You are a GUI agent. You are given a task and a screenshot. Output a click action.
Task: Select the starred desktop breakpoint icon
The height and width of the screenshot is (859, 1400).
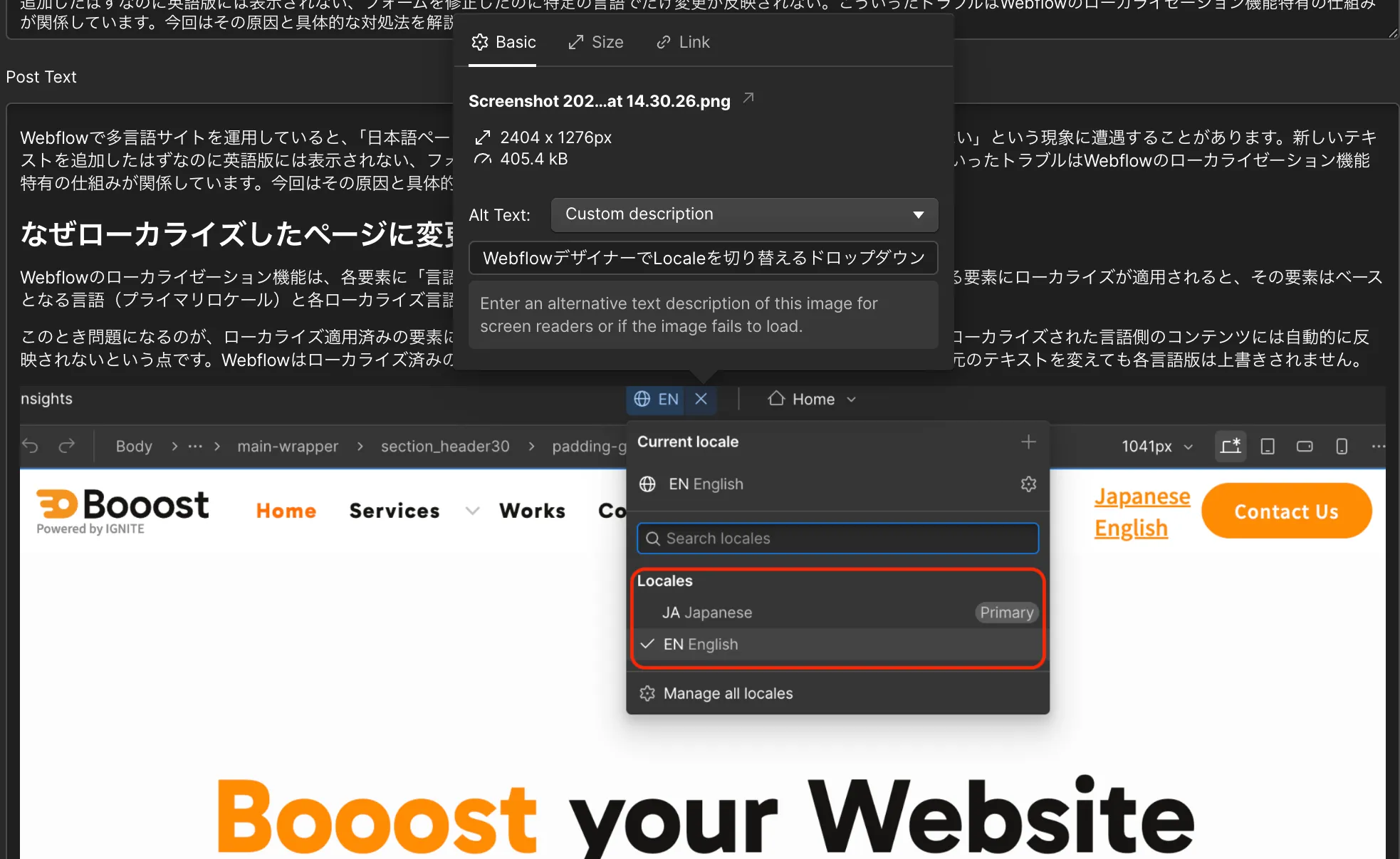click(1231, 447)
